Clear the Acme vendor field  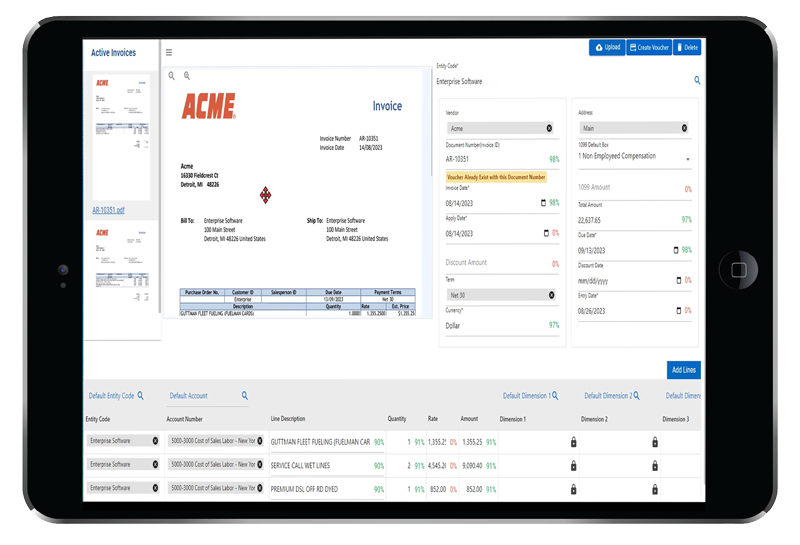[x=549, y=128]
